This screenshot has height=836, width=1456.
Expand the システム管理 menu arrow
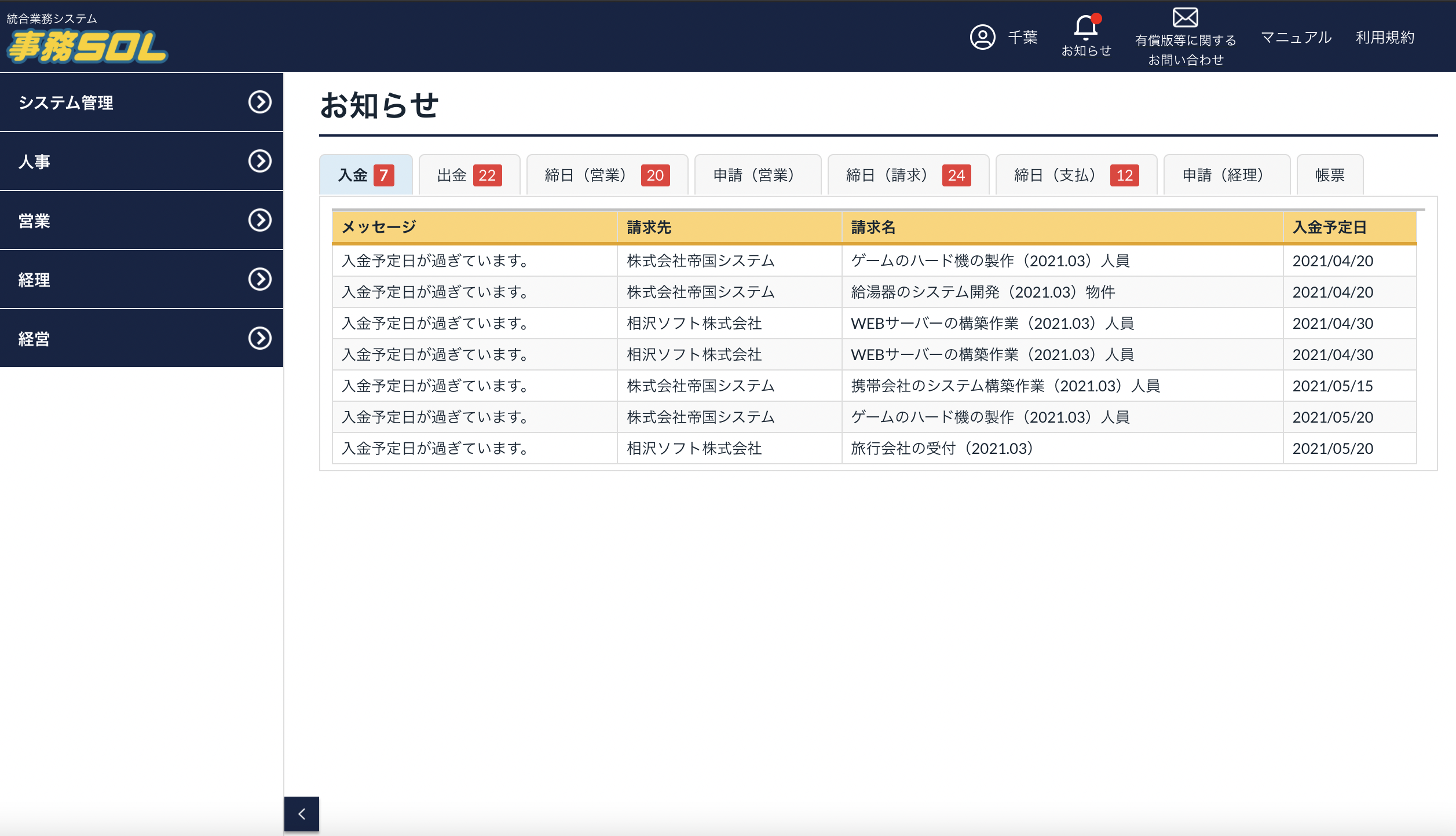tap(260, 102)
